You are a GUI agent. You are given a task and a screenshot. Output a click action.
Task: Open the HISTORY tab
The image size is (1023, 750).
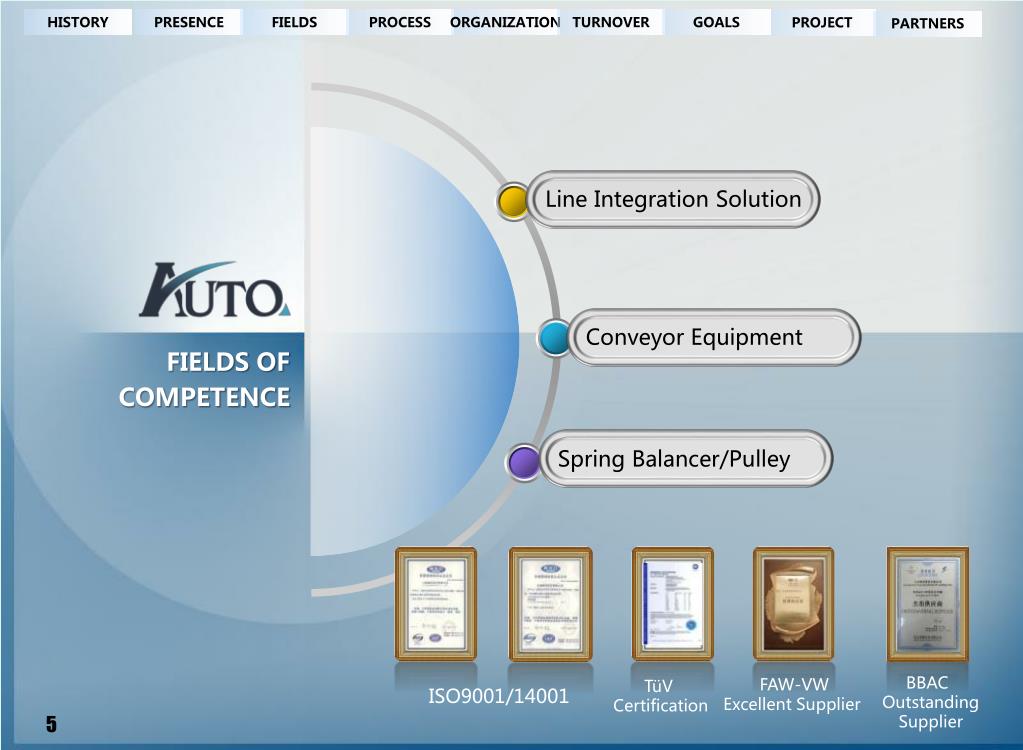78,22
